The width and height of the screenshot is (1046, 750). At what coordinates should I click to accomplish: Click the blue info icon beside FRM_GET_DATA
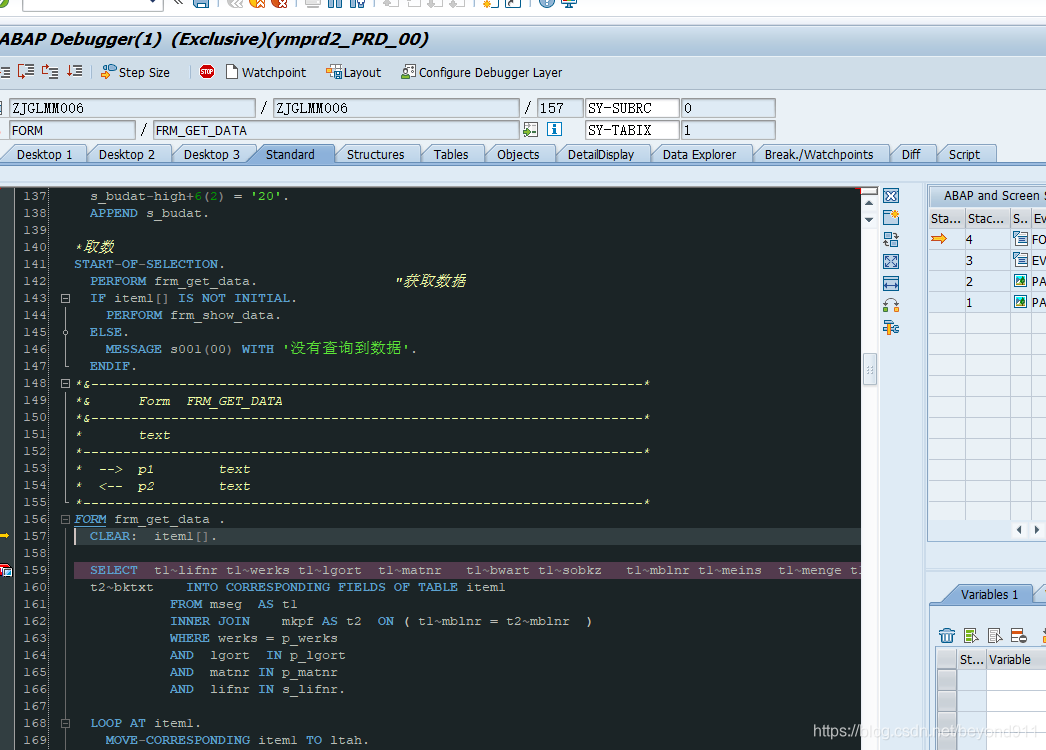pyautogui.click(x=554, y=129)
